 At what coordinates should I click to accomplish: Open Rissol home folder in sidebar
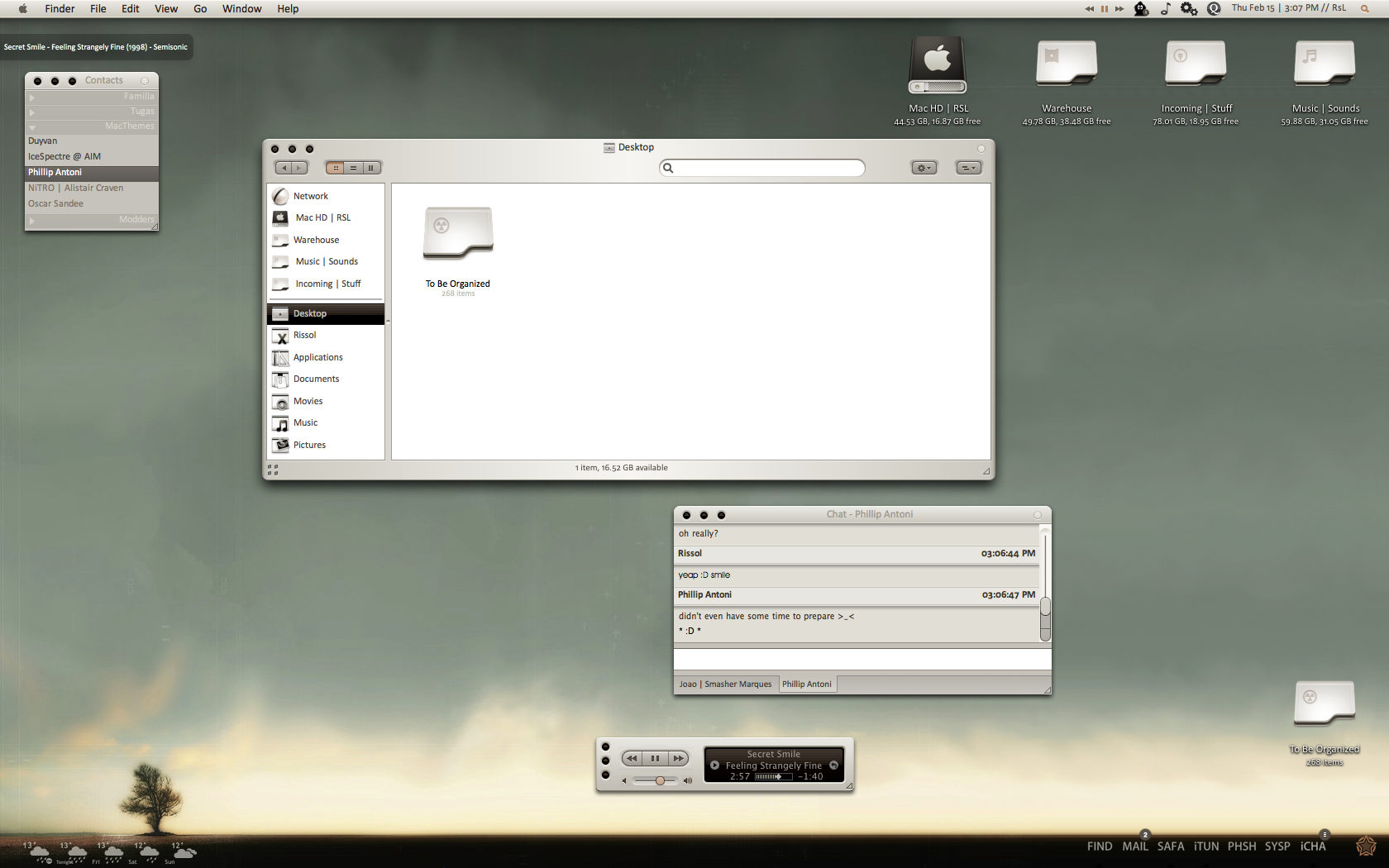point(327,335)
